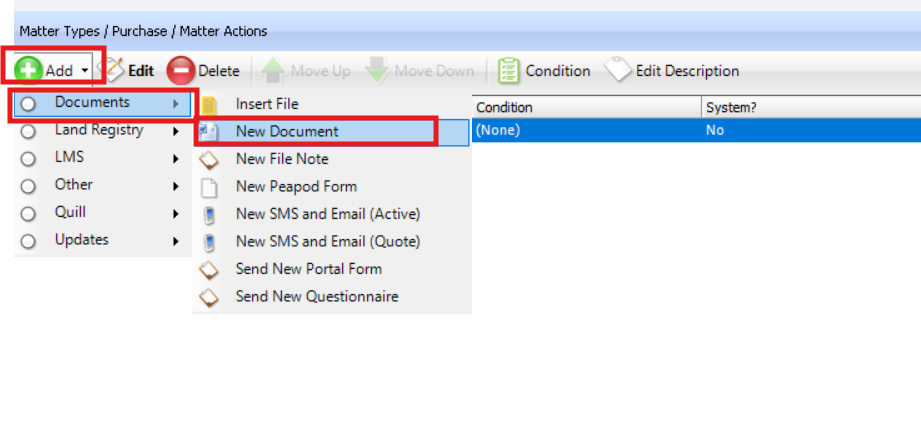Image resolution: width=921 pixels, height=445 pixels.
Task: Click the Move Up button
Action: (306, 71)
